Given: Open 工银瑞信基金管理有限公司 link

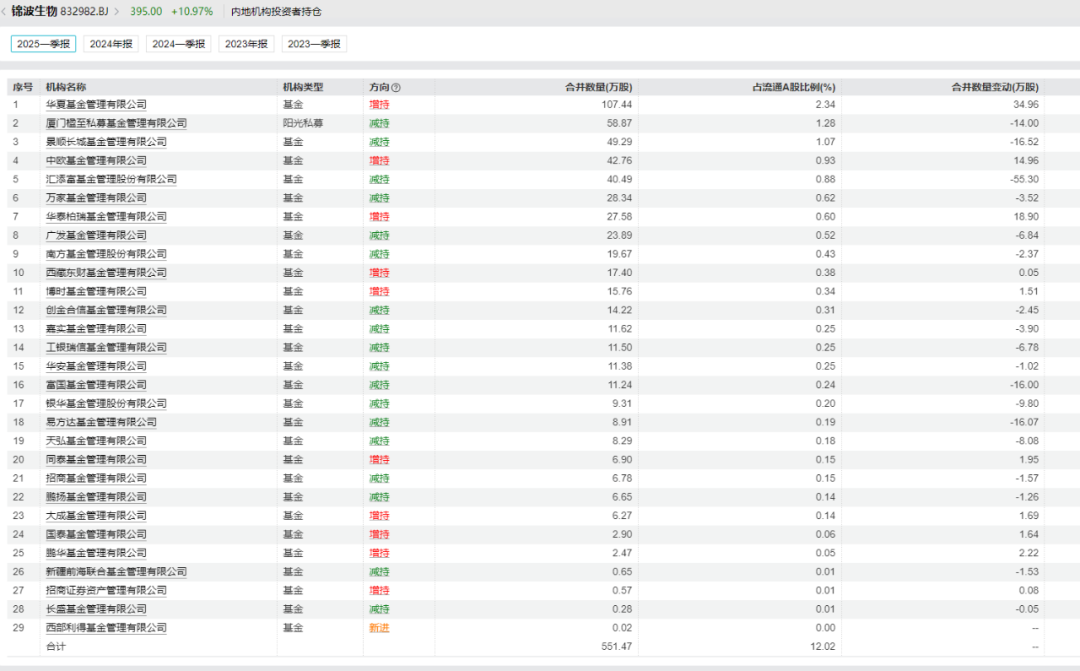Looking at the screenshot, I should pos(106,347).
